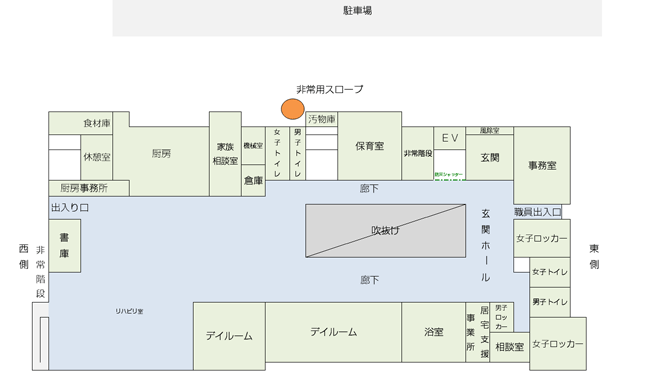Click the 職員出入口 label

click(x=538, y=212)
